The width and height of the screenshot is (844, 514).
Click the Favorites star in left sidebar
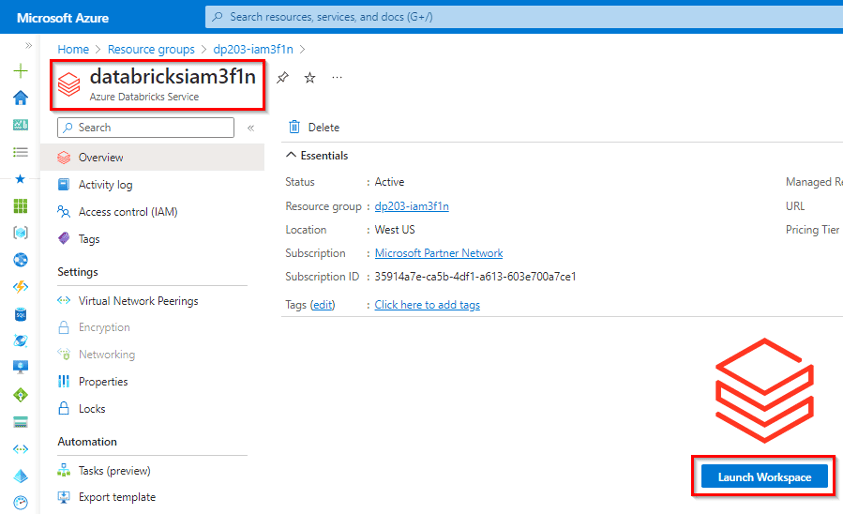coord(20,179)
